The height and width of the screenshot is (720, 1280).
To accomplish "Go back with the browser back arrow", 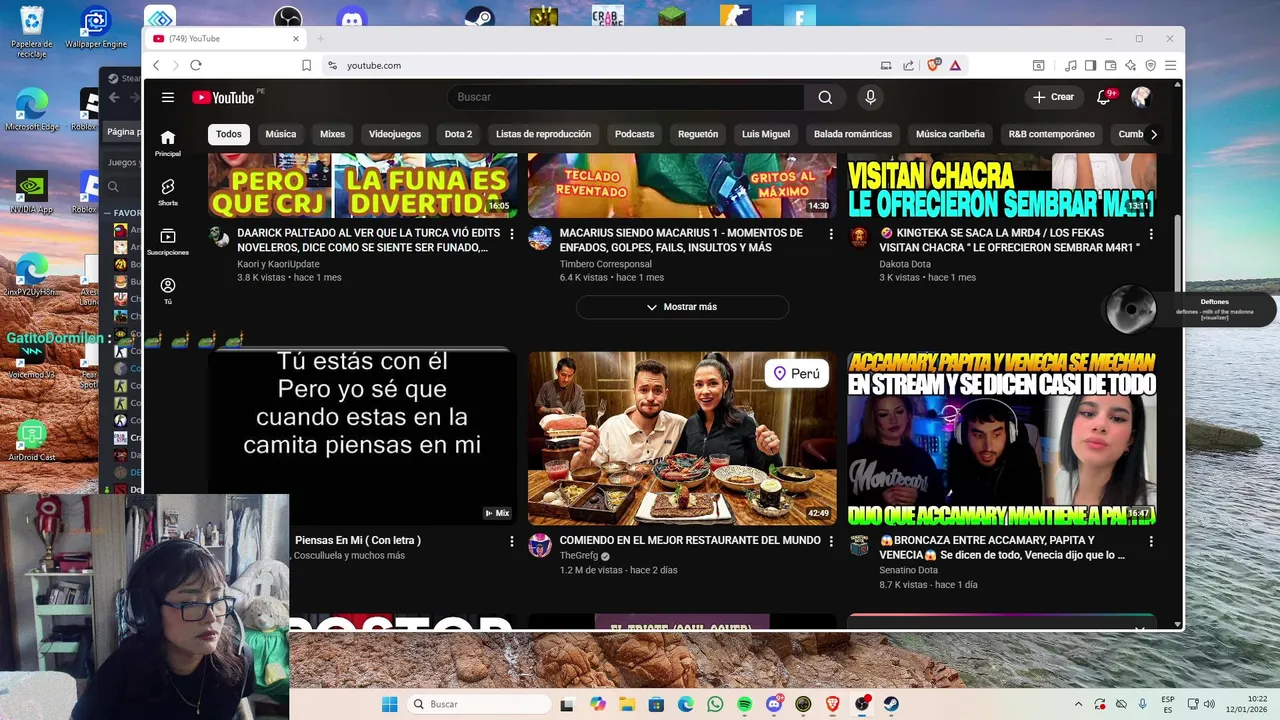I will [x=156, y=65].
